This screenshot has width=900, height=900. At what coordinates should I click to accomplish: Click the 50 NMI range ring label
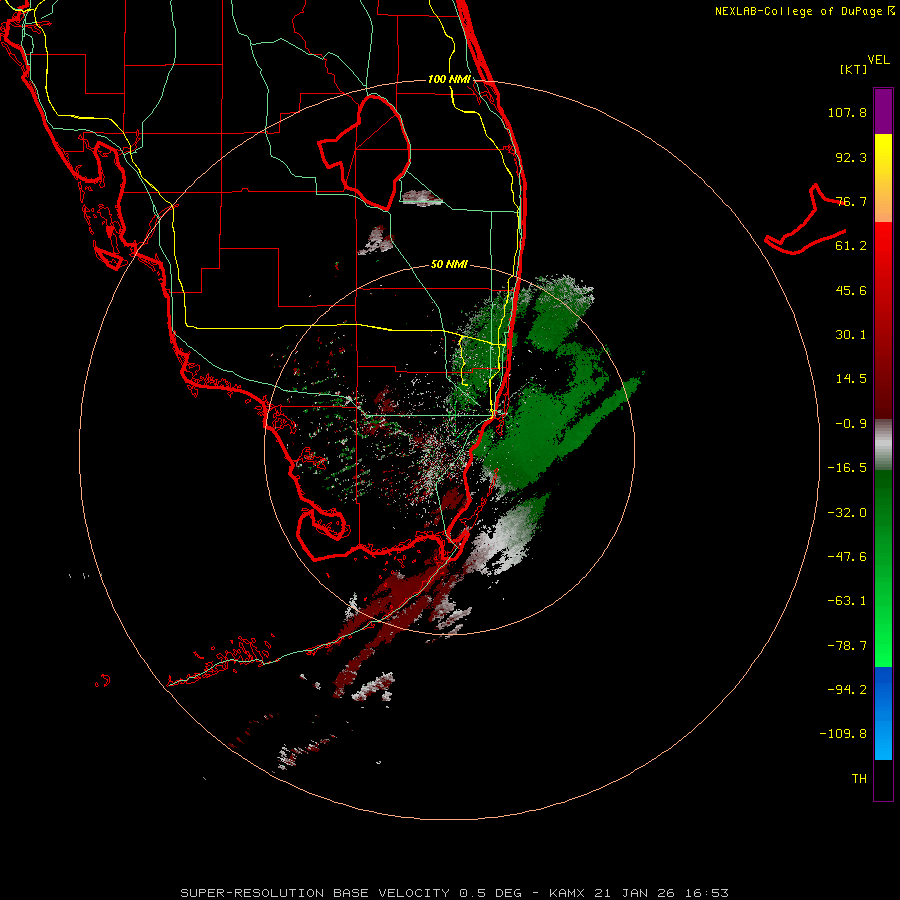[x=449, y=265]
